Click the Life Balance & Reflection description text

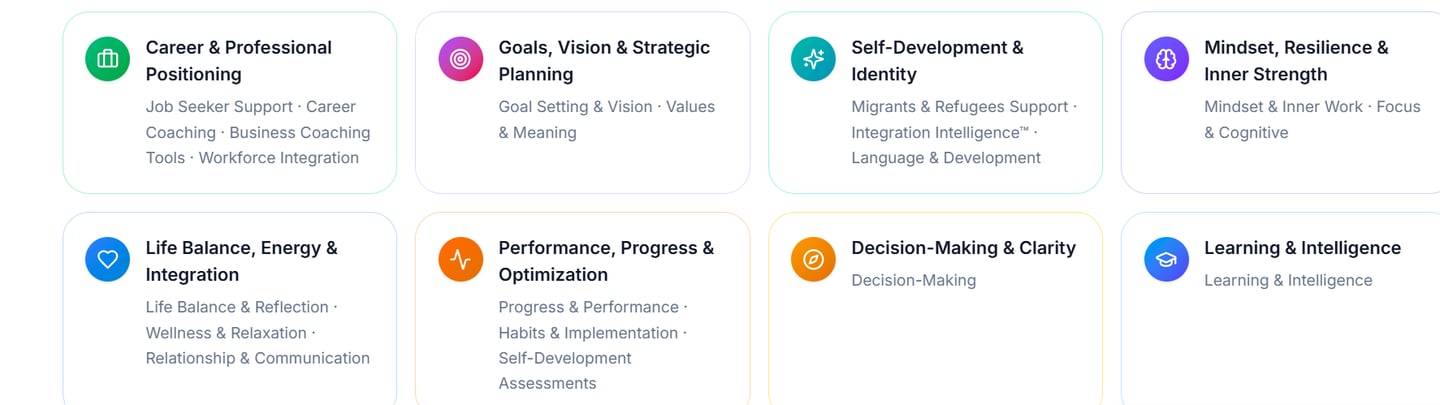pos(237,307)
